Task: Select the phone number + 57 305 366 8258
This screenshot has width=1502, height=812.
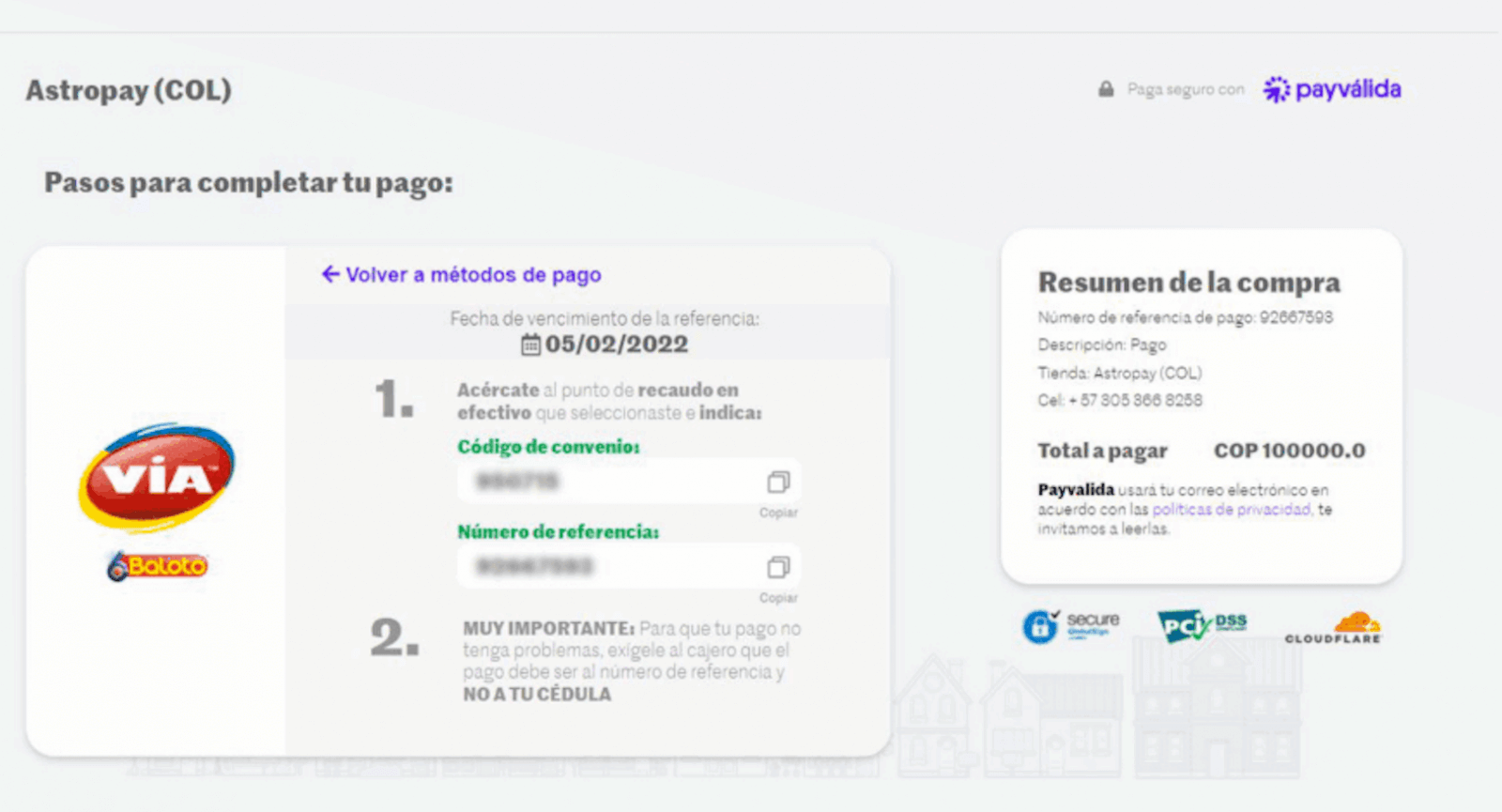Action: (1135, 400)
